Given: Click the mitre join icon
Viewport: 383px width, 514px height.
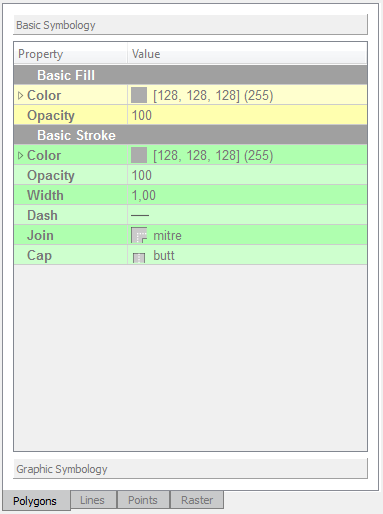Looking at the screenshot, I should click(139, 235).
